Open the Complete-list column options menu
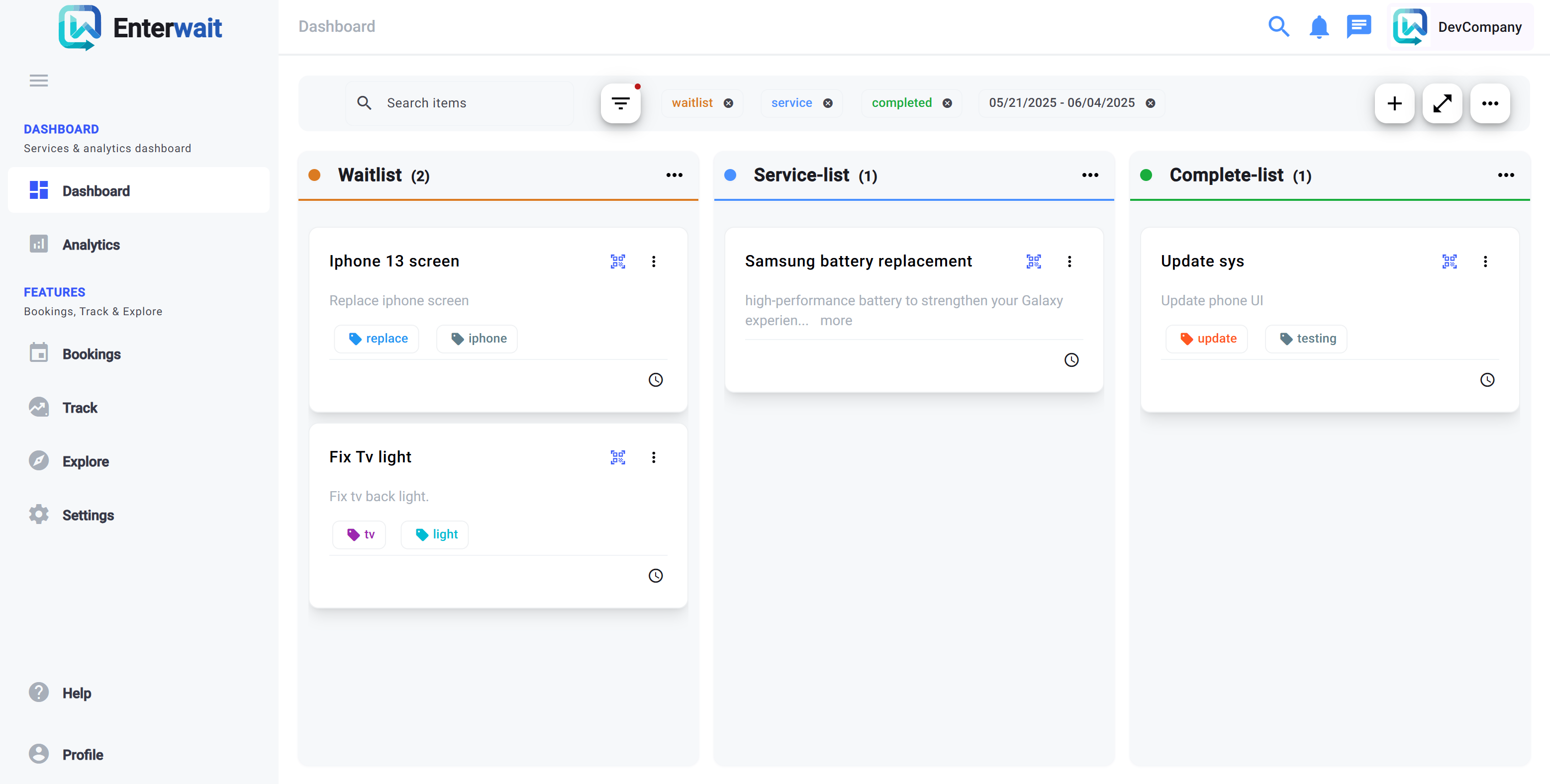Image resolution: width=1550 pixels, height=784 pixels. click(x=1505, y=175)
